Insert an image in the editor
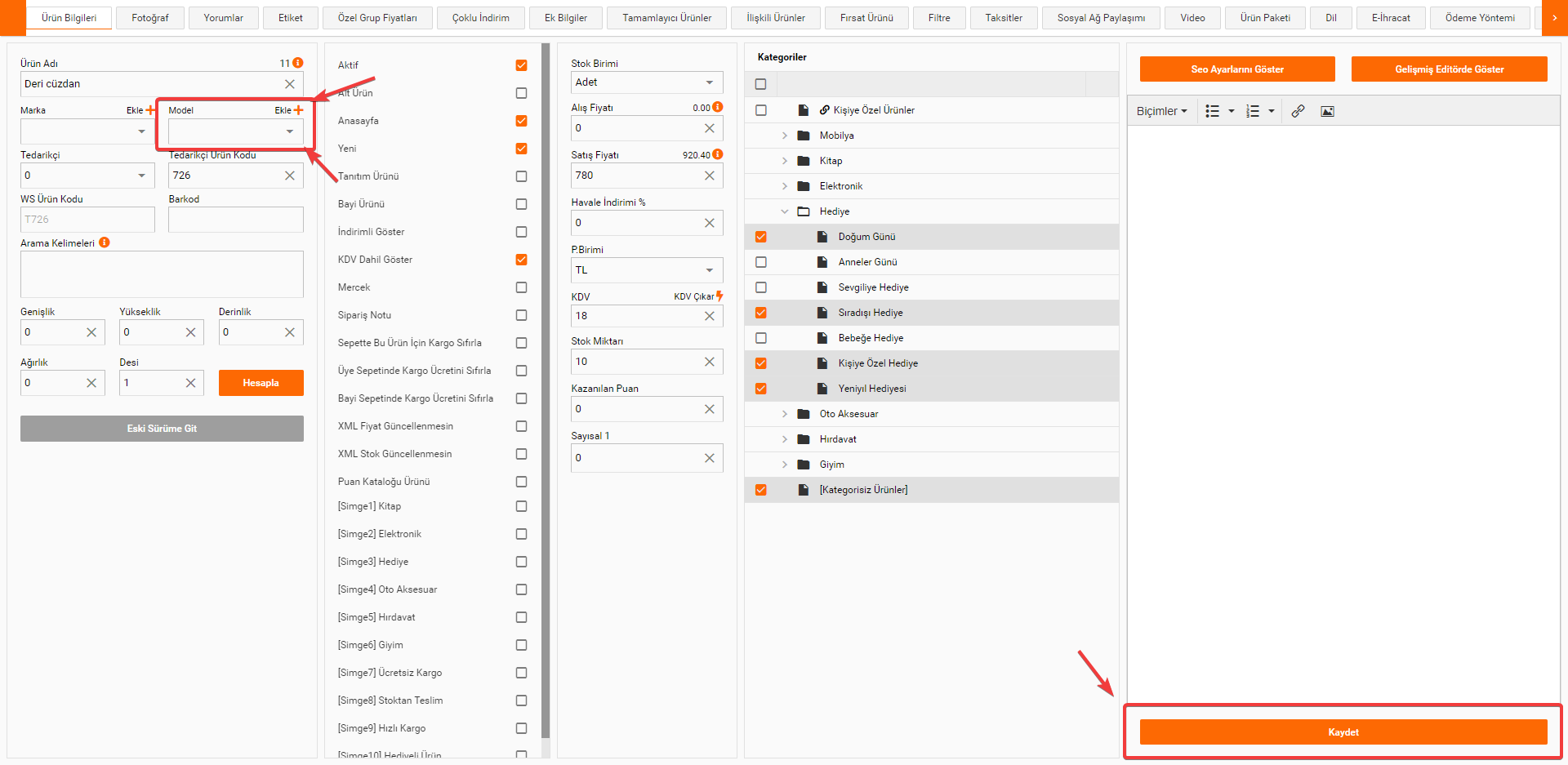The width and height of the screenshot is (1568, 765). click(x=1328, y=111)
